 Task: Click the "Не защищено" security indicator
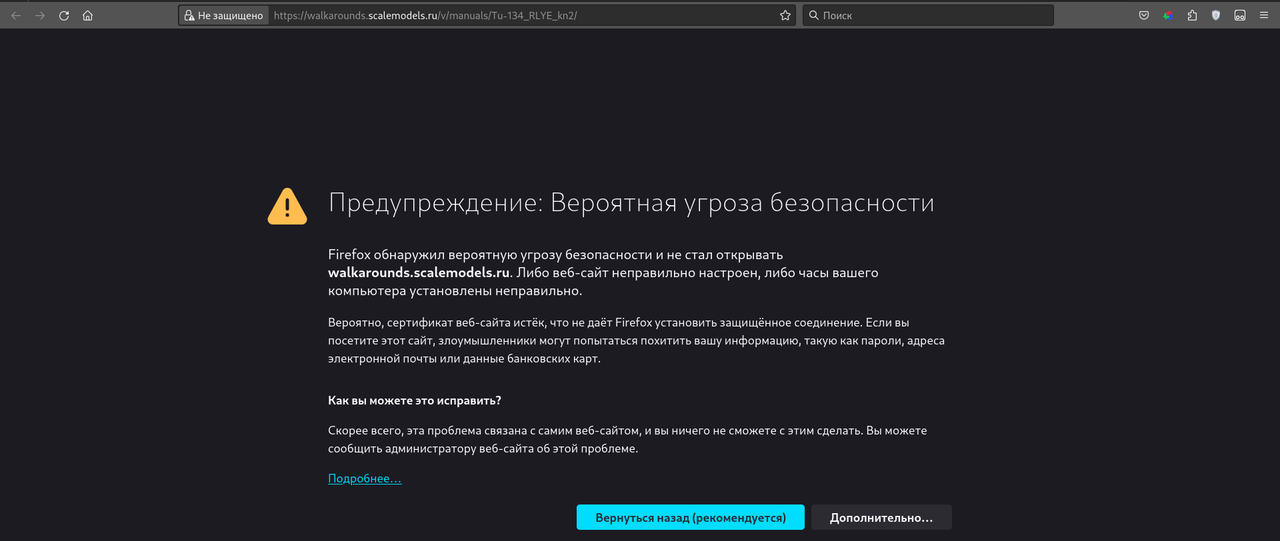(223, 15)
